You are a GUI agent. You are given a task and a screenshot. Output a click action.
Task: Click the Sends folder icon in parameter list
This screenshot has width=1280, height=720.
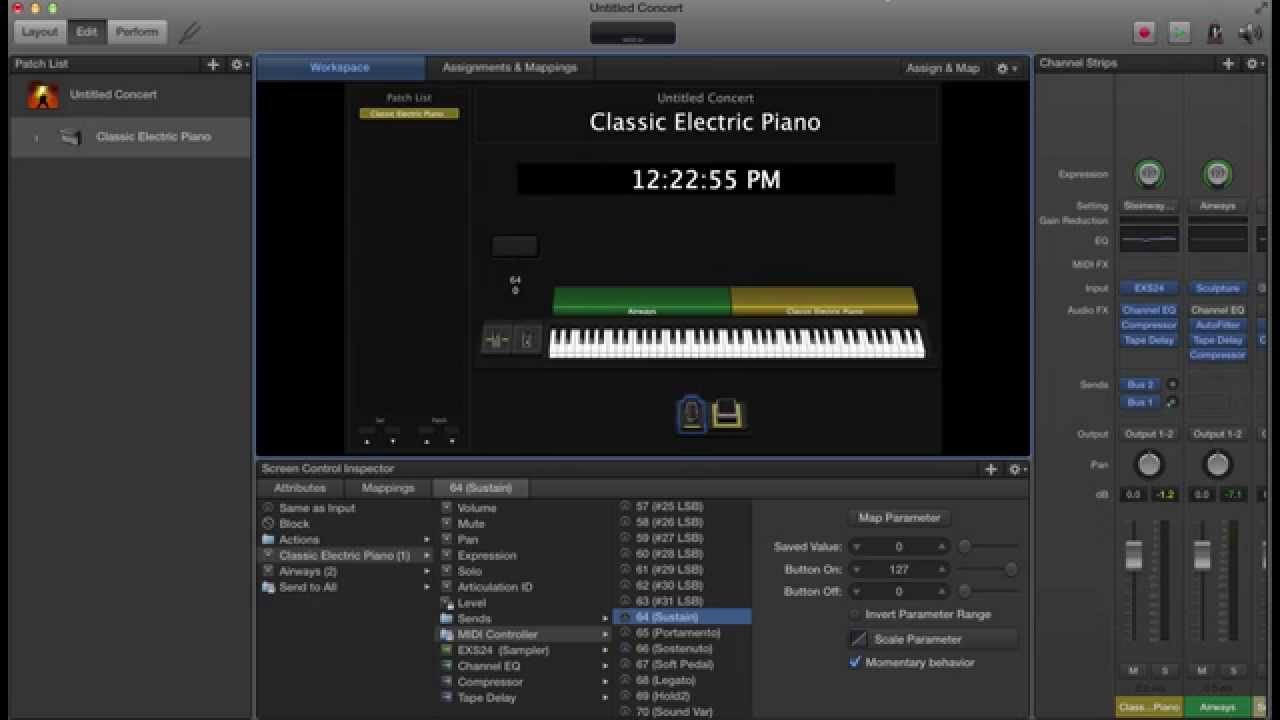[447, 619]
